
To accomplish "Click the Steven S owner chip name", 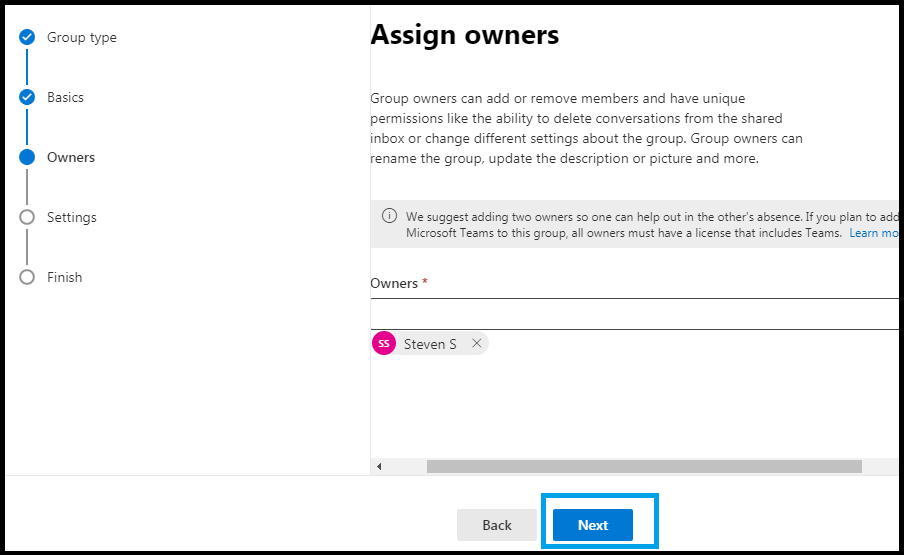I will 430,344.
